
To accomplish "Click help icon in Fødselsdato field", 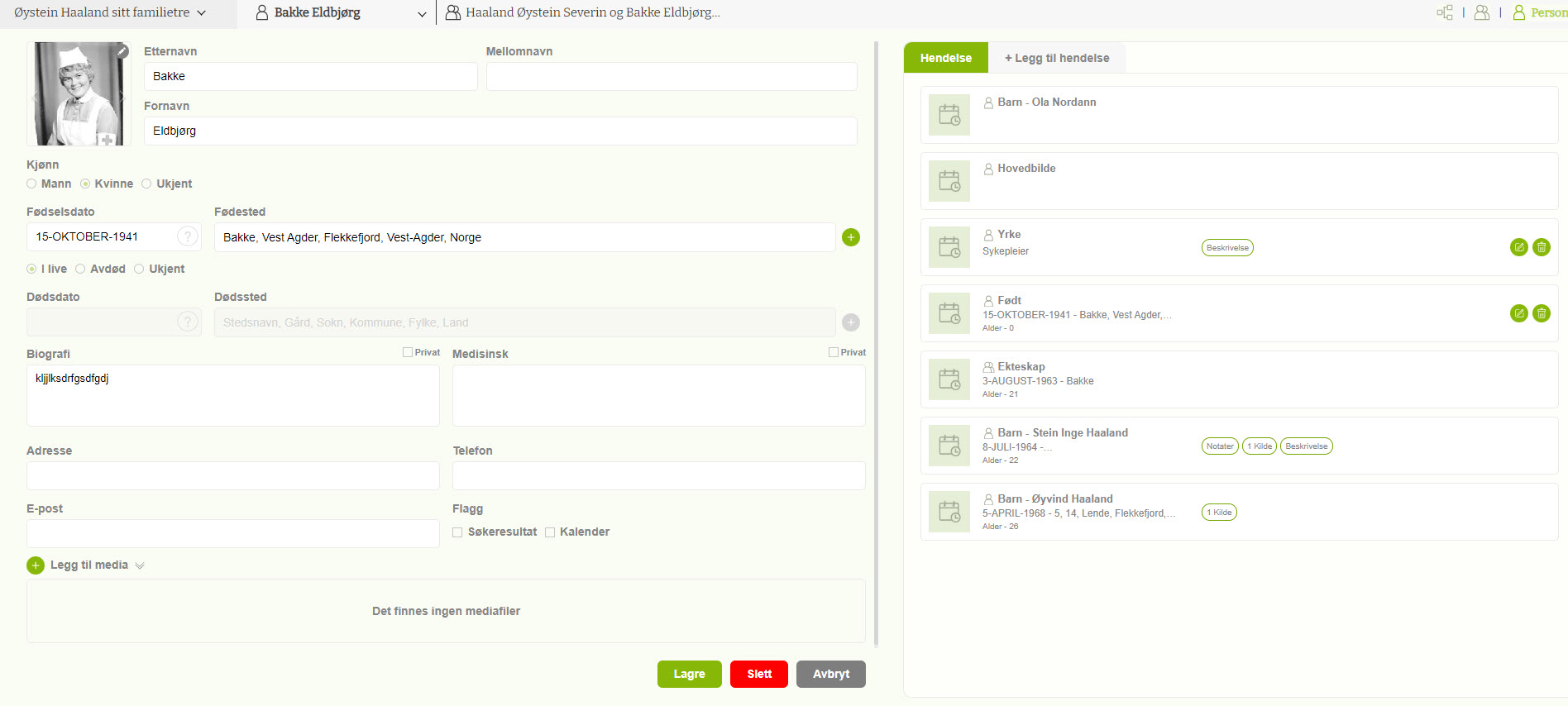I will pos(188,236).
